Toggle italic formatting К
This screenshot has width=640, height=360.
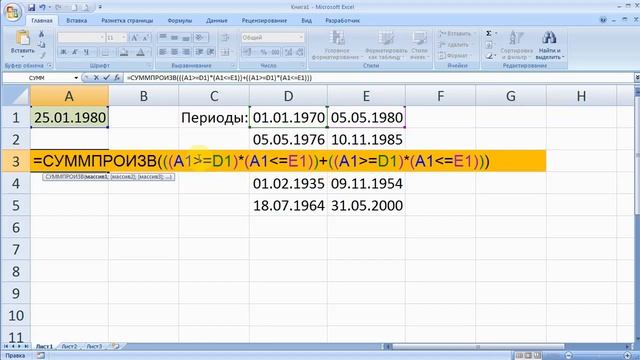(75, 52)
